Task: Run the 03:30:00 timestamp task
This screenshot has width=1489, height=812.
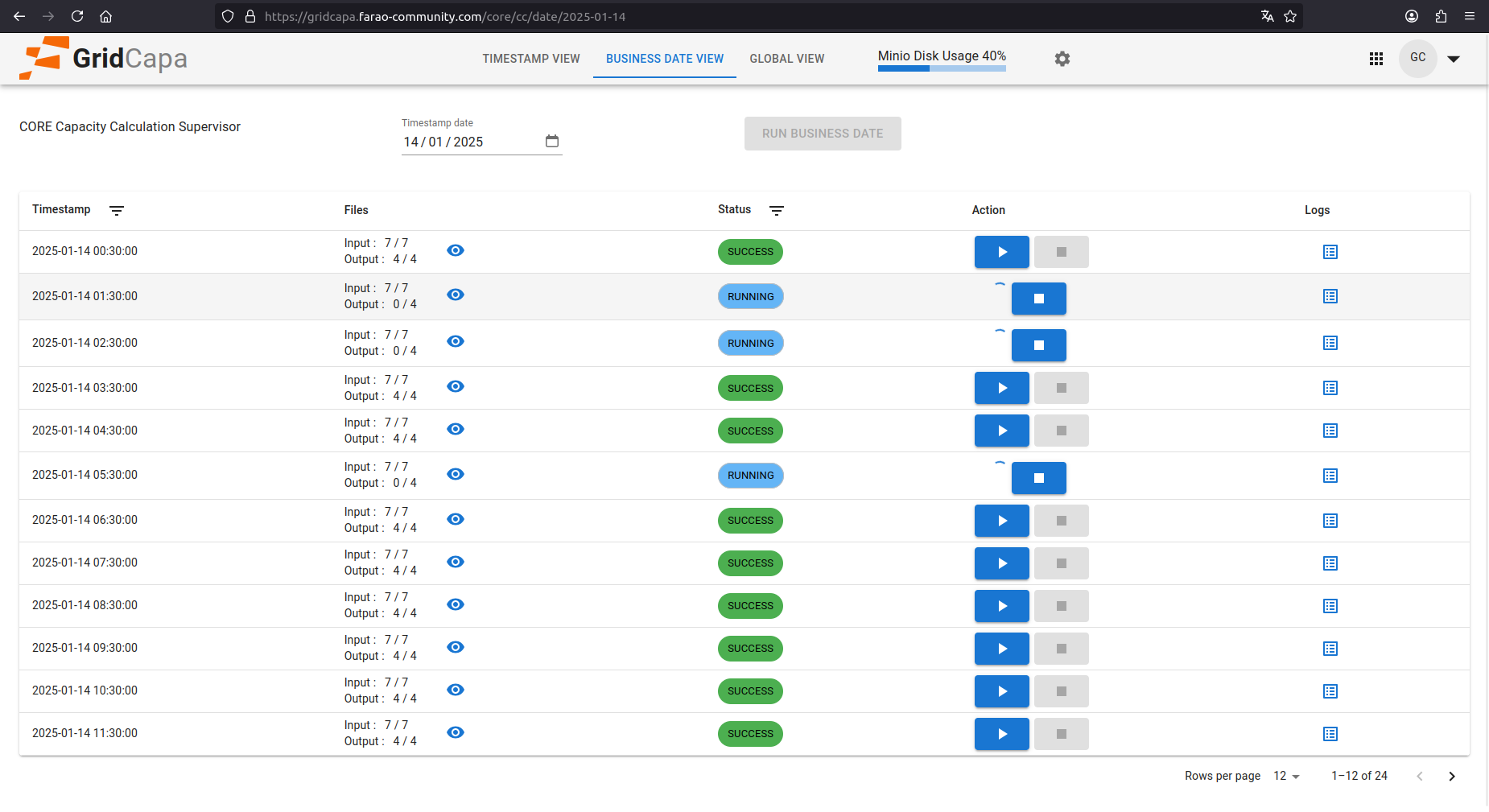Action: 1001,388
